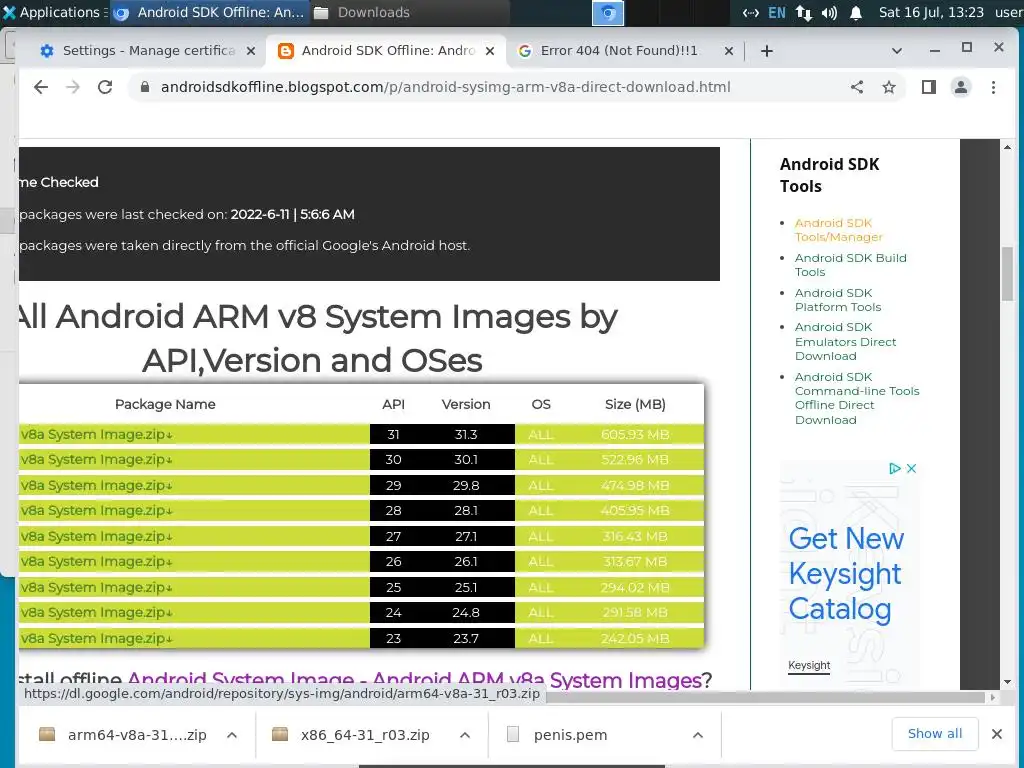Open Android SDK Platform Tools link
This screenshot has width=1024, height=768.
pyautogui.click(x=838, y=300)
